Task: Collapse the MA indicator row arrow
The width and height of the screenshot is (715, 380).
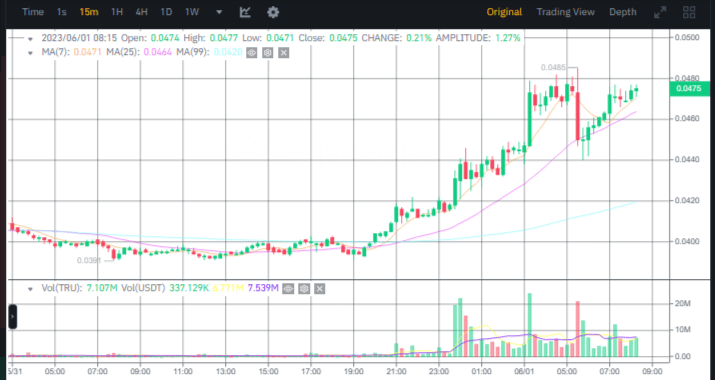Action: tap(30, 53)
